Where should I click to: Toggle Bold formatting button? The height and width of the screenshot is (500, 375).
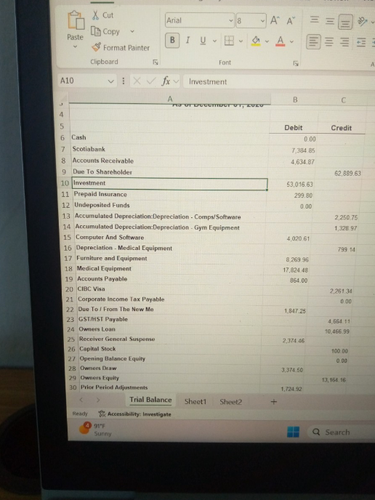click(172, 40)
